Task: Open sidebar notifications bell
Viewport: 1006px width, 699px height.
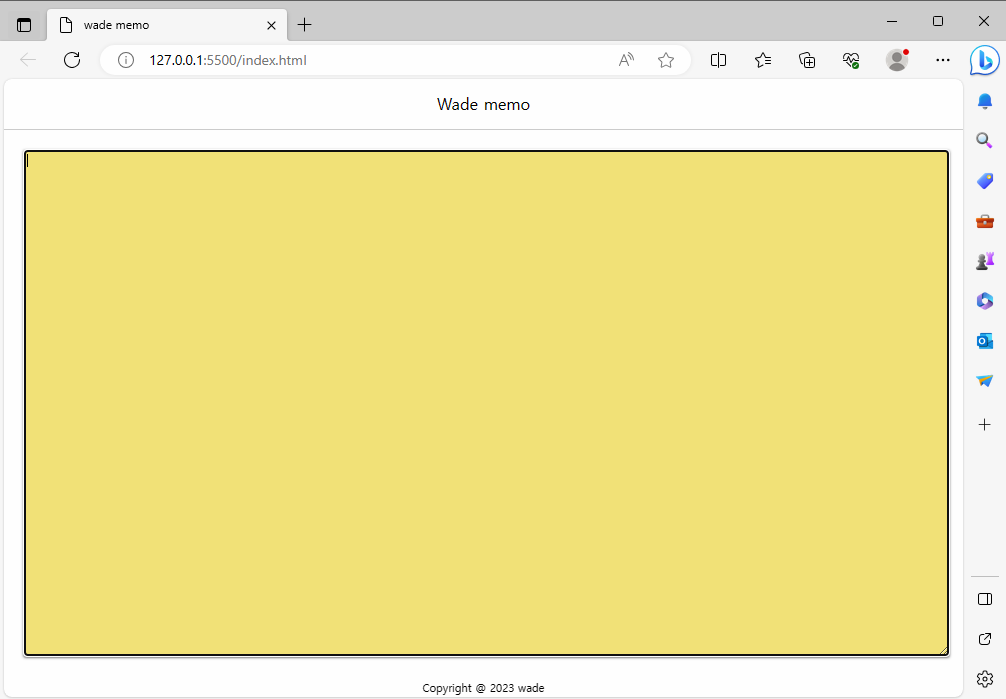Action: [x=985, y=101]
